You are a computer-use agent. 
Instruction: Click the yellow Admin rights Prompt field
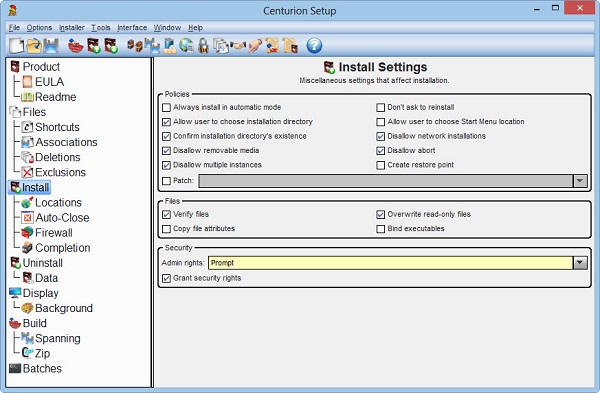pos(390,263)
